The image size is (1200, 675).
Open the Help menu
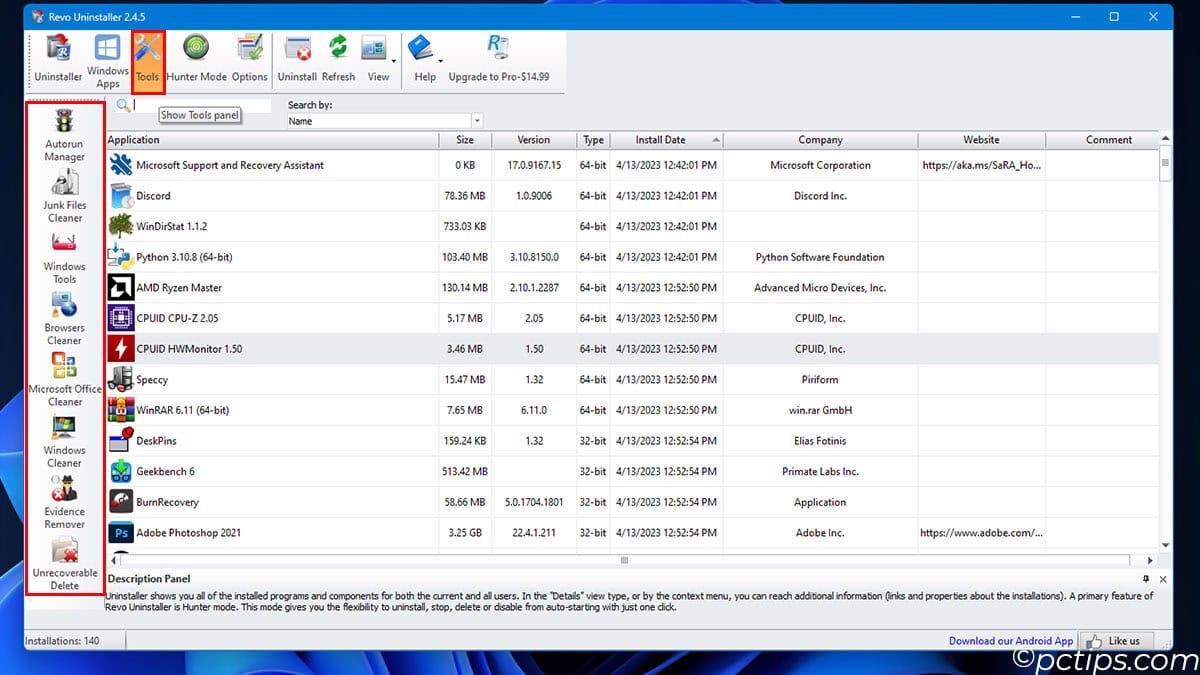[424, 58]
